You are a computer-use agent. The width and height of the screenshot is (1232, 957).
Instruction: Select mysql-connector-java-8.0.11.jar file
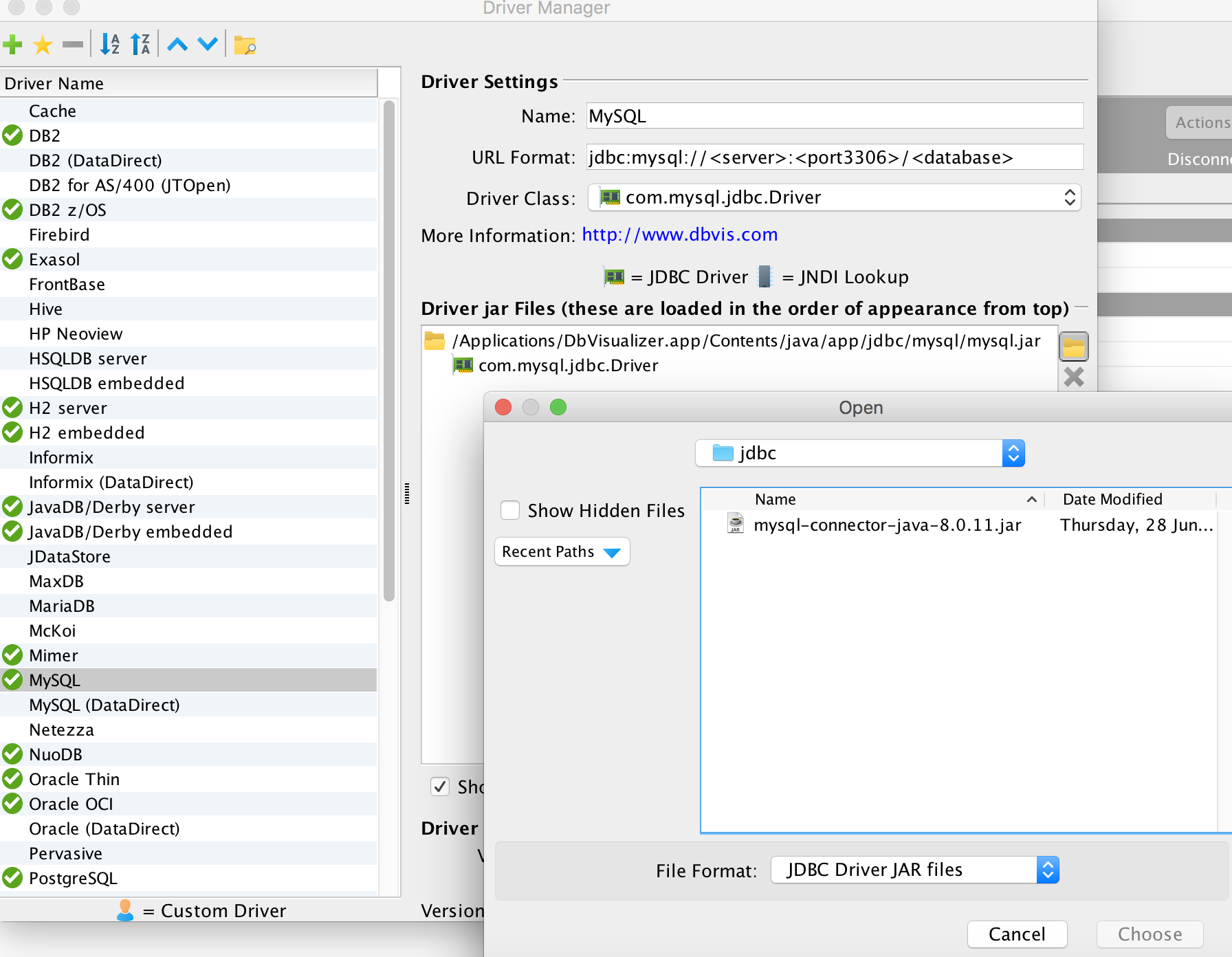coord(888,525)
